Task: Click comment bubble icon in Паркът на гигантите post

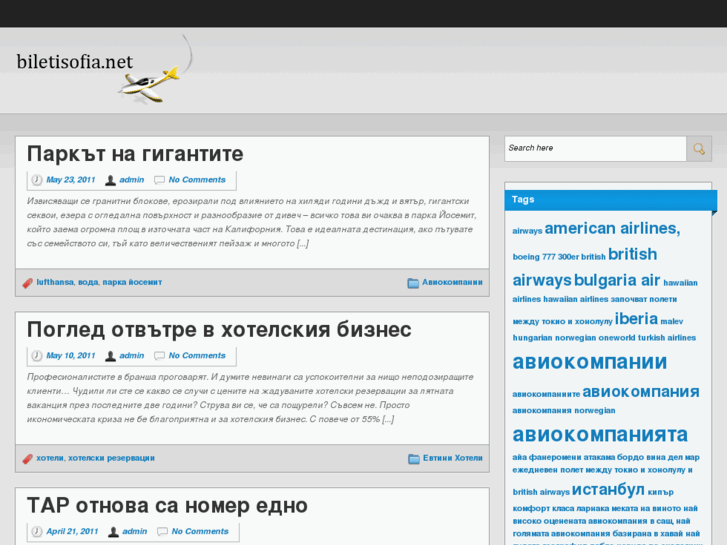Action: coord(159,180)
